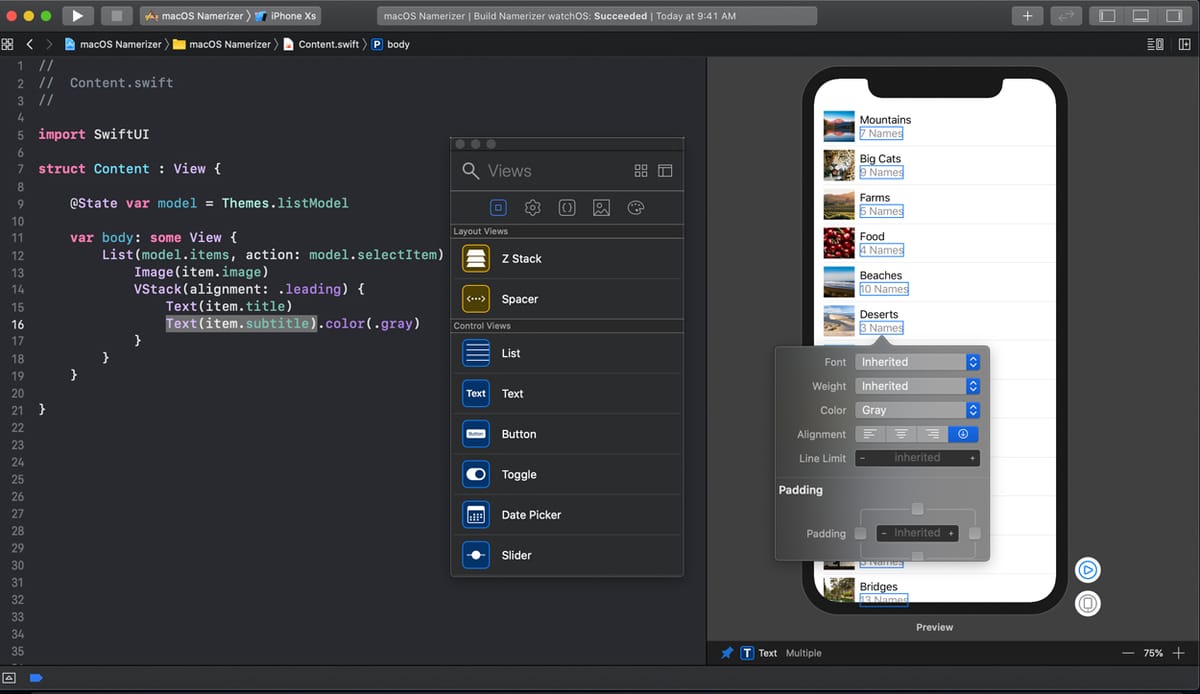
Task: Select the Media image library tab
Action: [x=601, y=208]
